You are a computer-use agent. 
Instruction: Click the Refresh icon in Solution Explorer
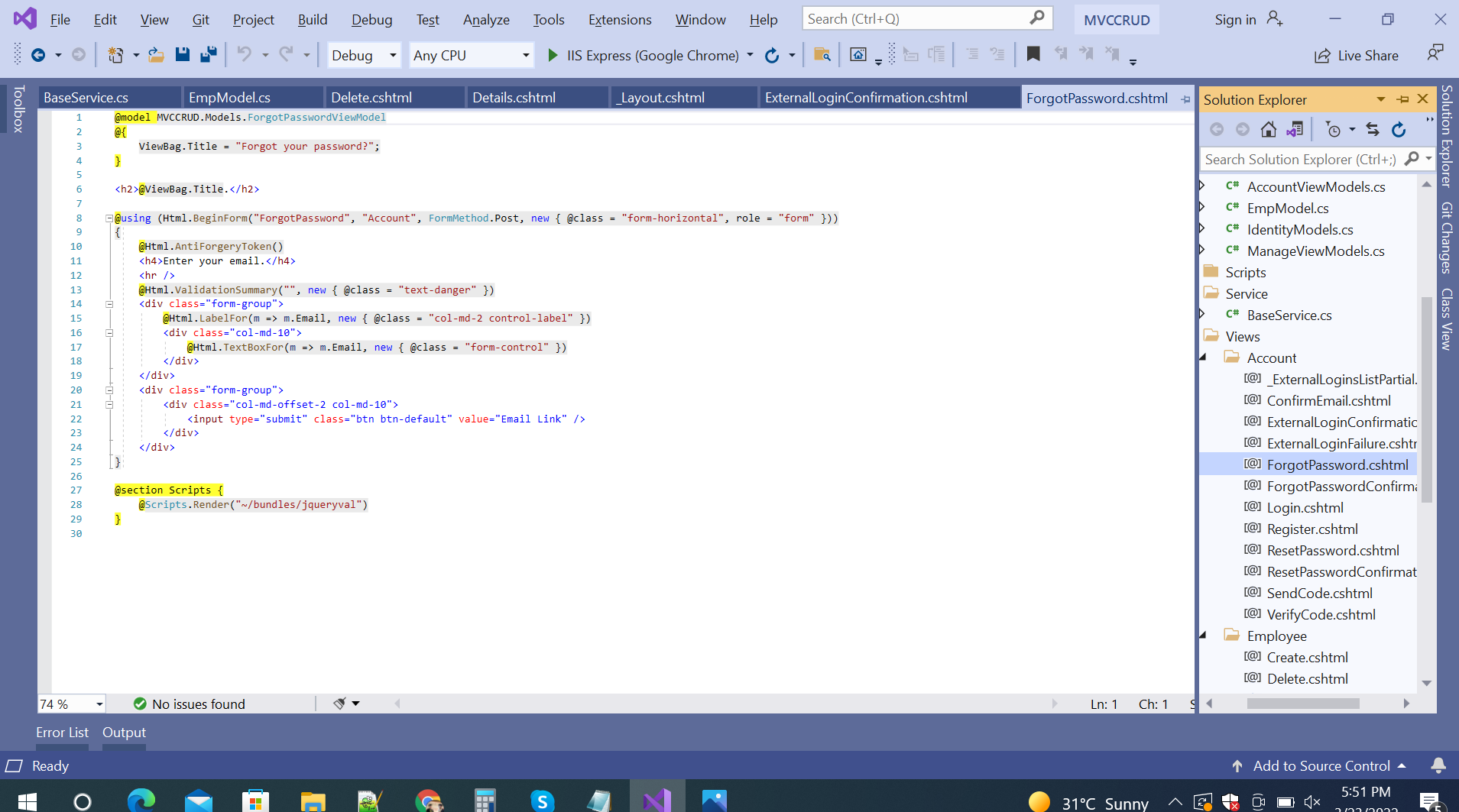point(1399,130)
